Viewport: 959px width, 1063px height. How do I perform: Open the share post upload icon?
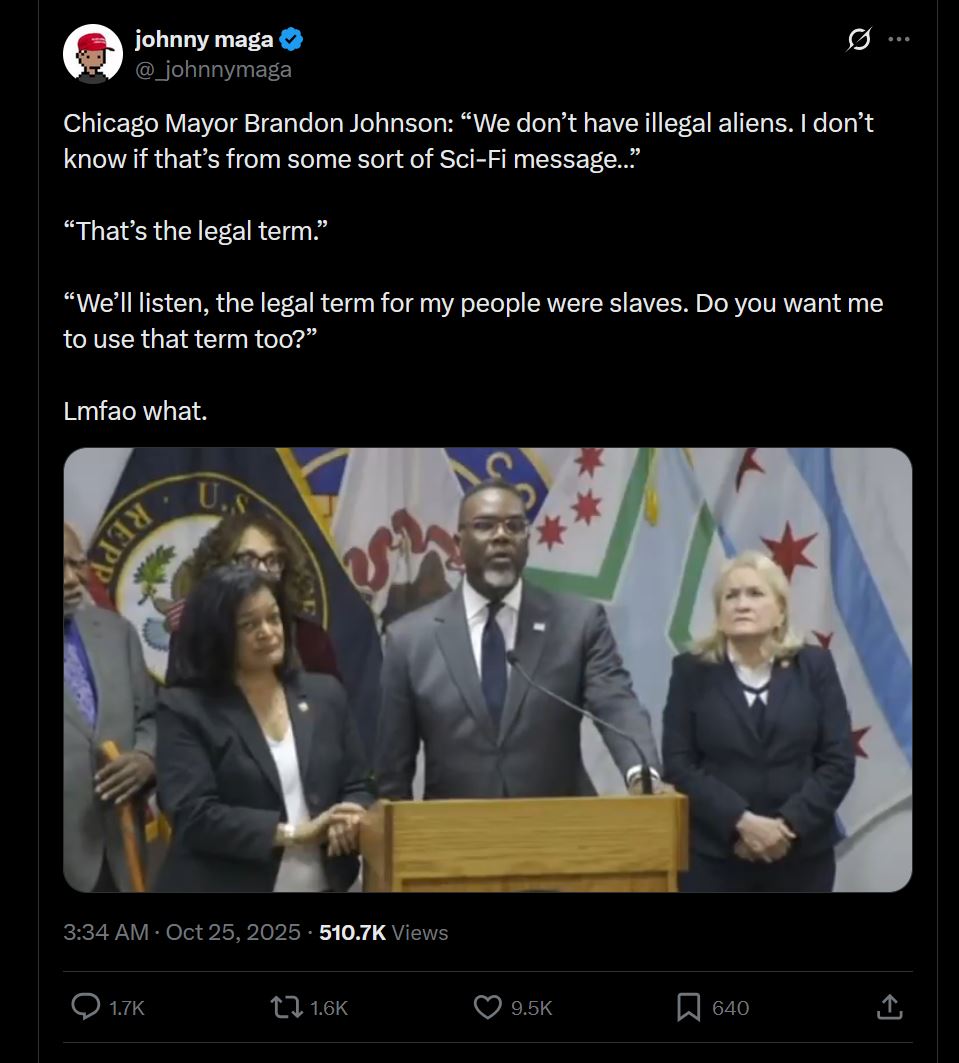click(890, 1007)
